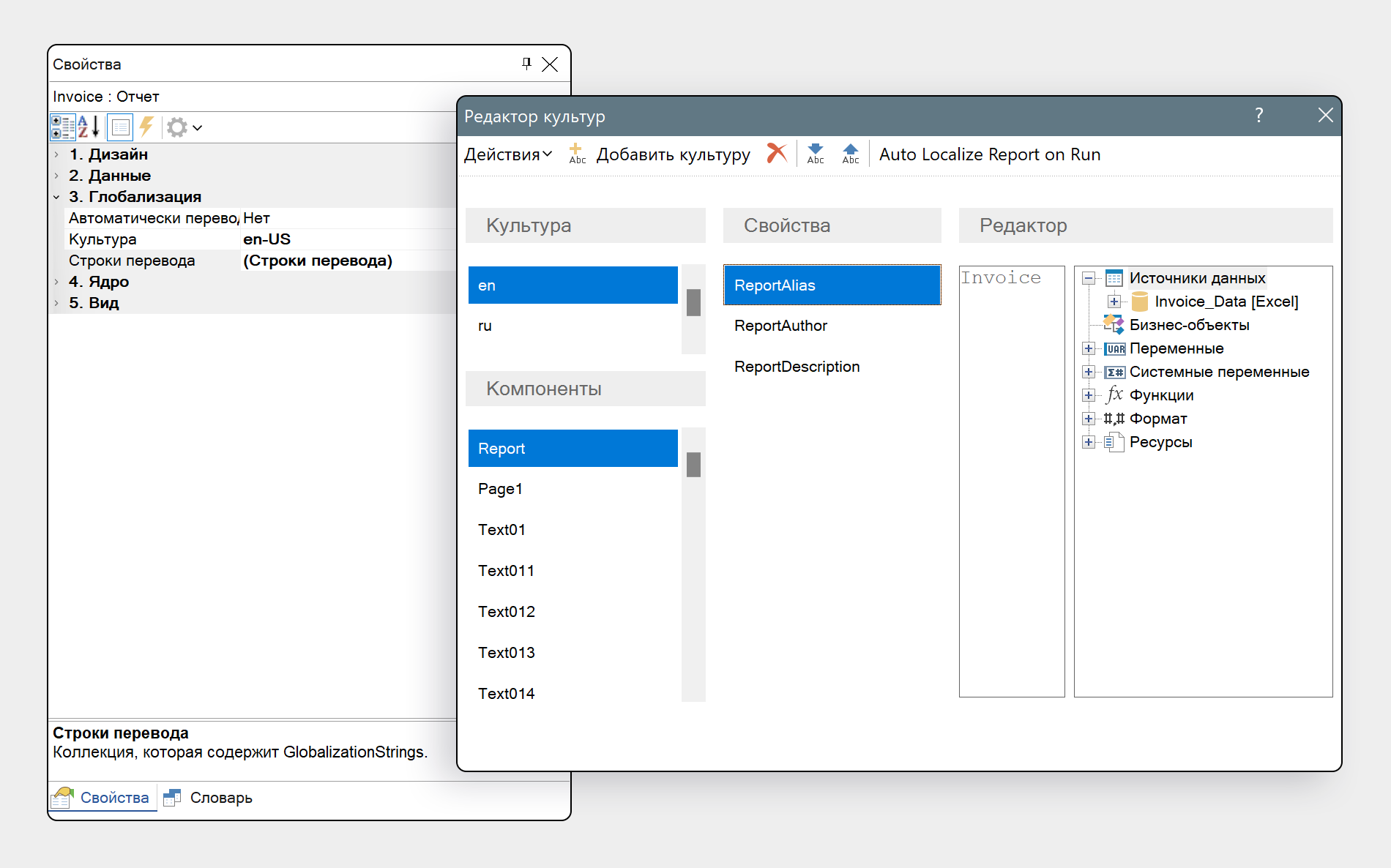Viewport: 1391px width, 868px height.
Task: Select the Report component
Action: [573, 449]
